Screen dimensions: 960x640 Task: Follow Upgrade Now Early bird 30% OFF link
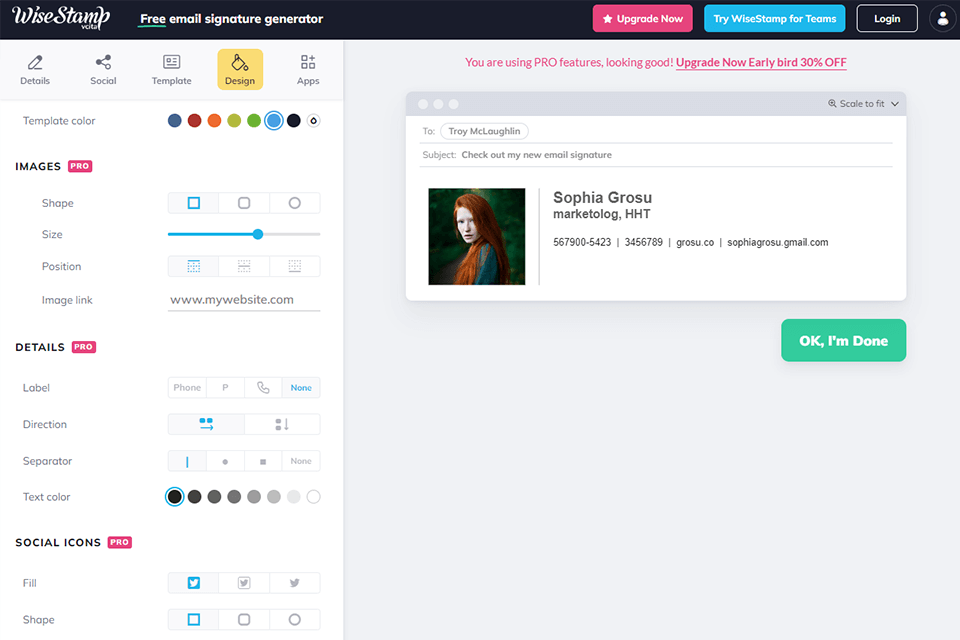(761, 62)
